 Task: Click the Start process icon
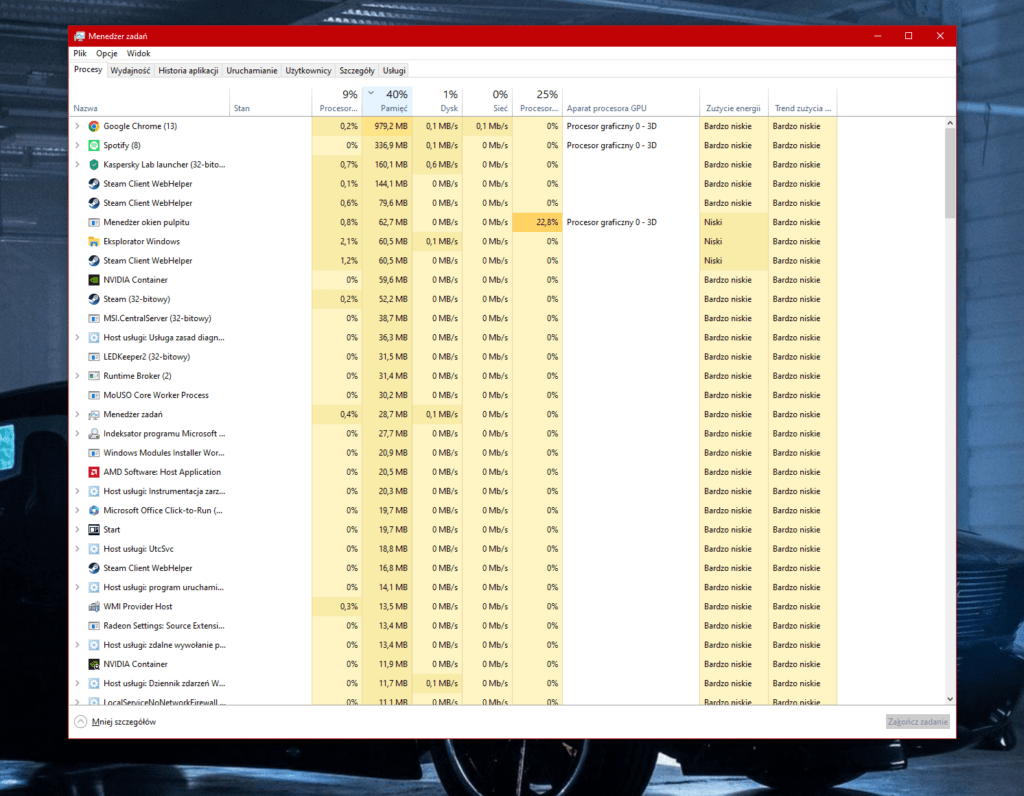[94, 530]
